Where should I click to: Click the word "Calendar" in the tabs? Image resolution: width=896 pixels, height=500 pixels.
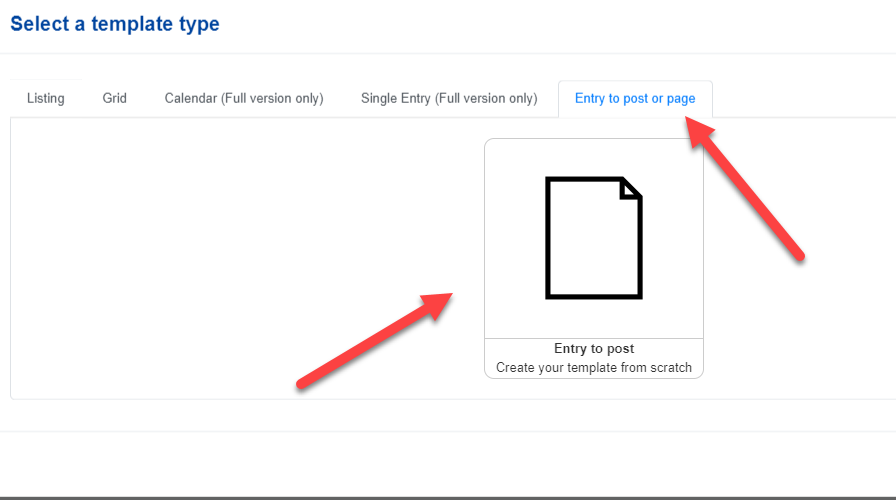click(x=191, y=98)
